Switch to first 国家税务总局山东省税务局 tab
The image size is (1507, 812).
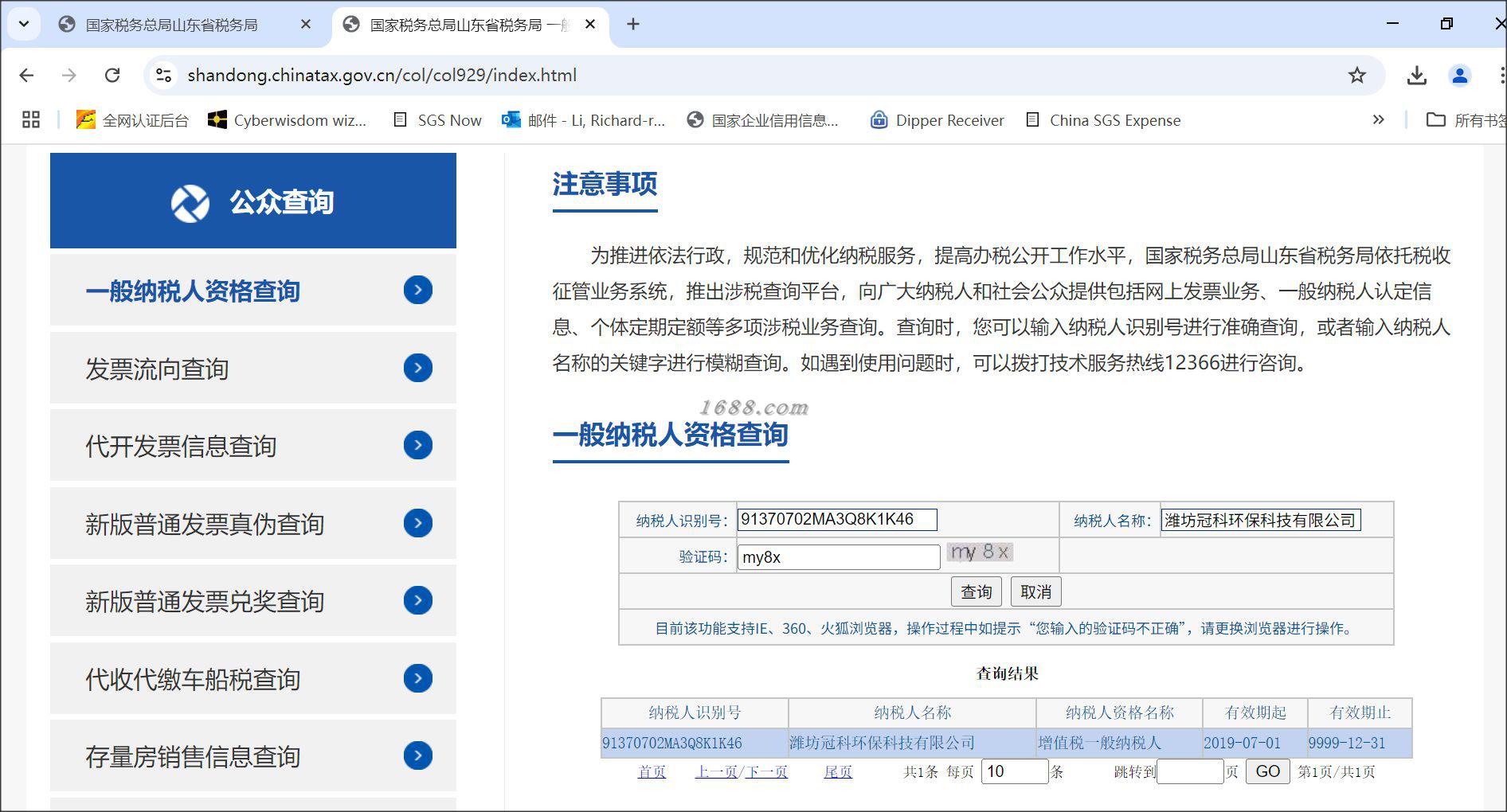point(171,25)
